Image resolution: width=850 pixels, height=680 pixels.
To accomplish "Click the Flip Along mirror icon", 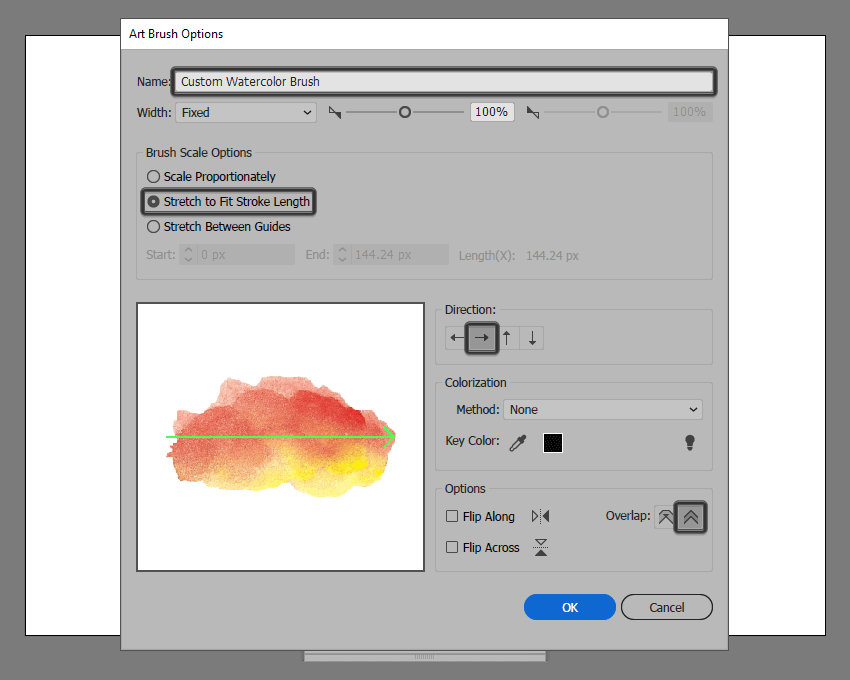I will 540,516.
